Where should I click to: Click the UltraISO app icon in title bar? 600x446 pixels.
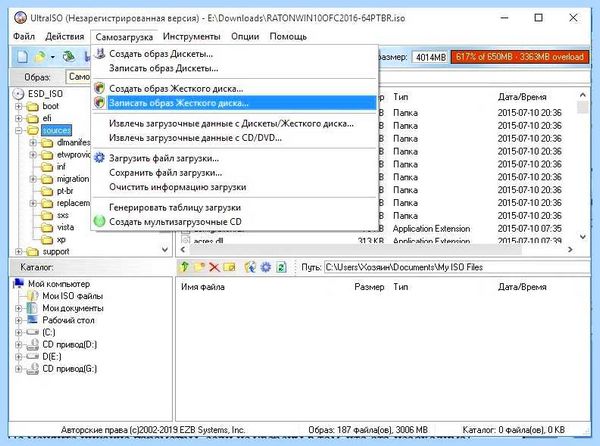coord(20,18)
